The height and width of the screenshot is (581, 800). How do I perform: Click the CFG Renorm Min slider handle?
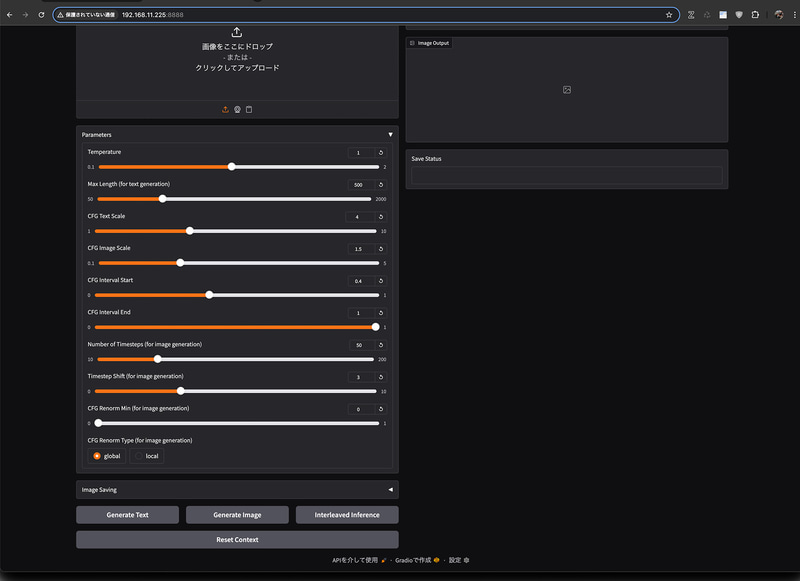coord(98,423)
